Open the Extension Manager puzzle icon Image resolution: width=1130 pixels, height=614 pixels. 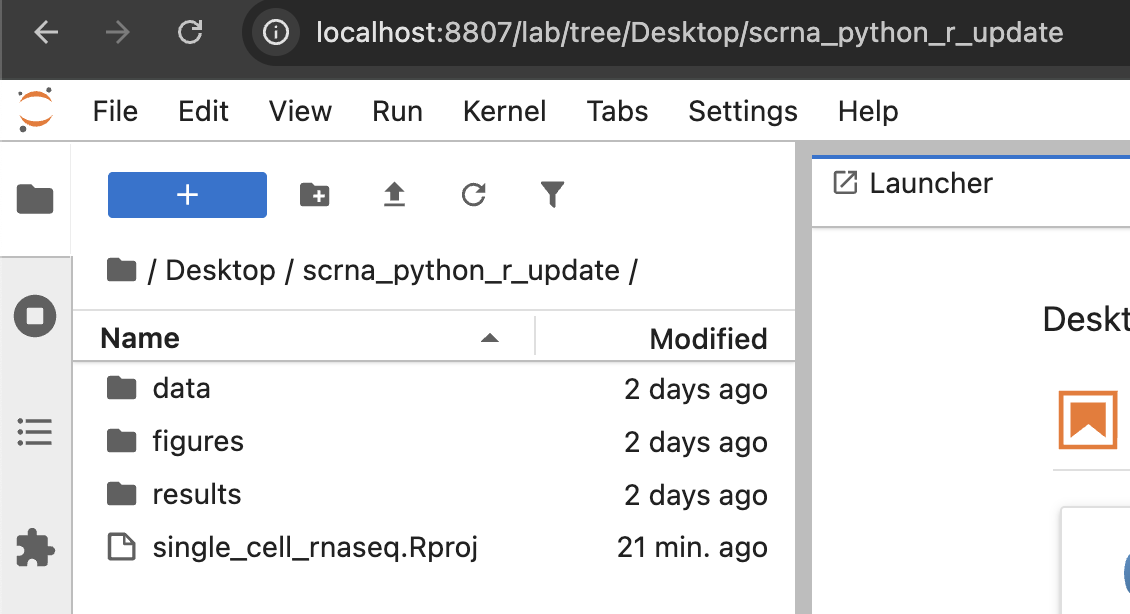coord(35,548)
